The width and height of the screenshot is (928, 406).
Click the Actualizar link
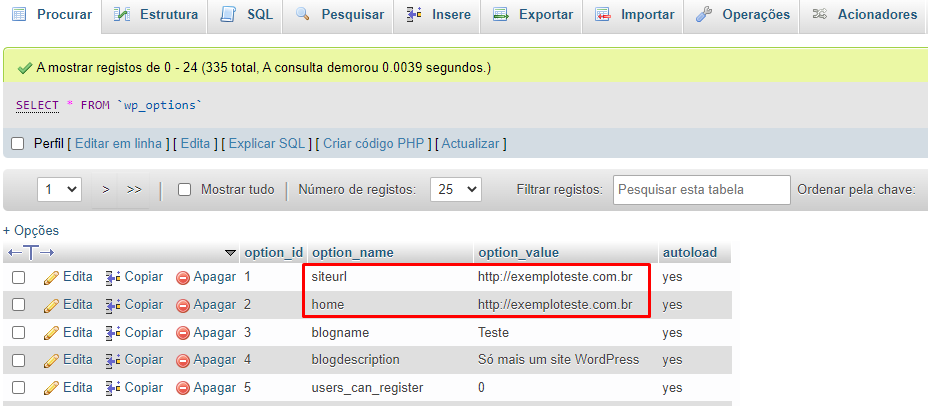tap(471, 143)
